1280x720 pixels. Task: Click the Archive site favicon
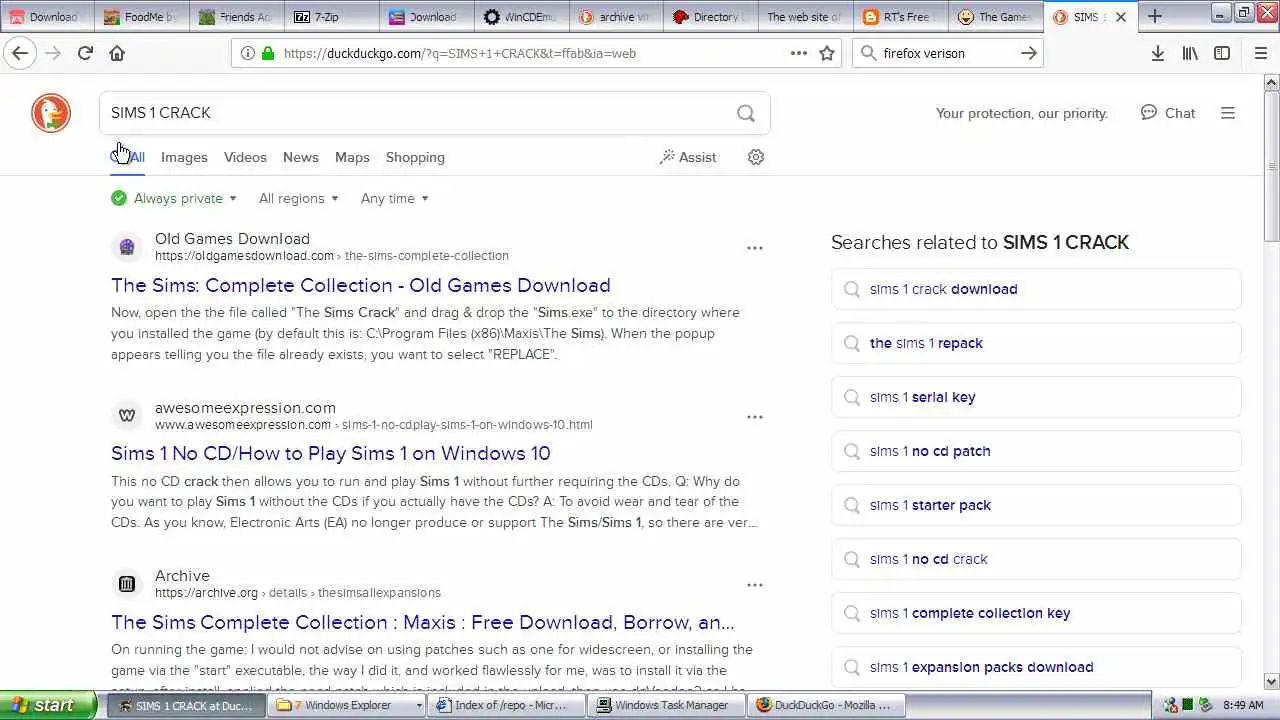click(x=127, y=583)
